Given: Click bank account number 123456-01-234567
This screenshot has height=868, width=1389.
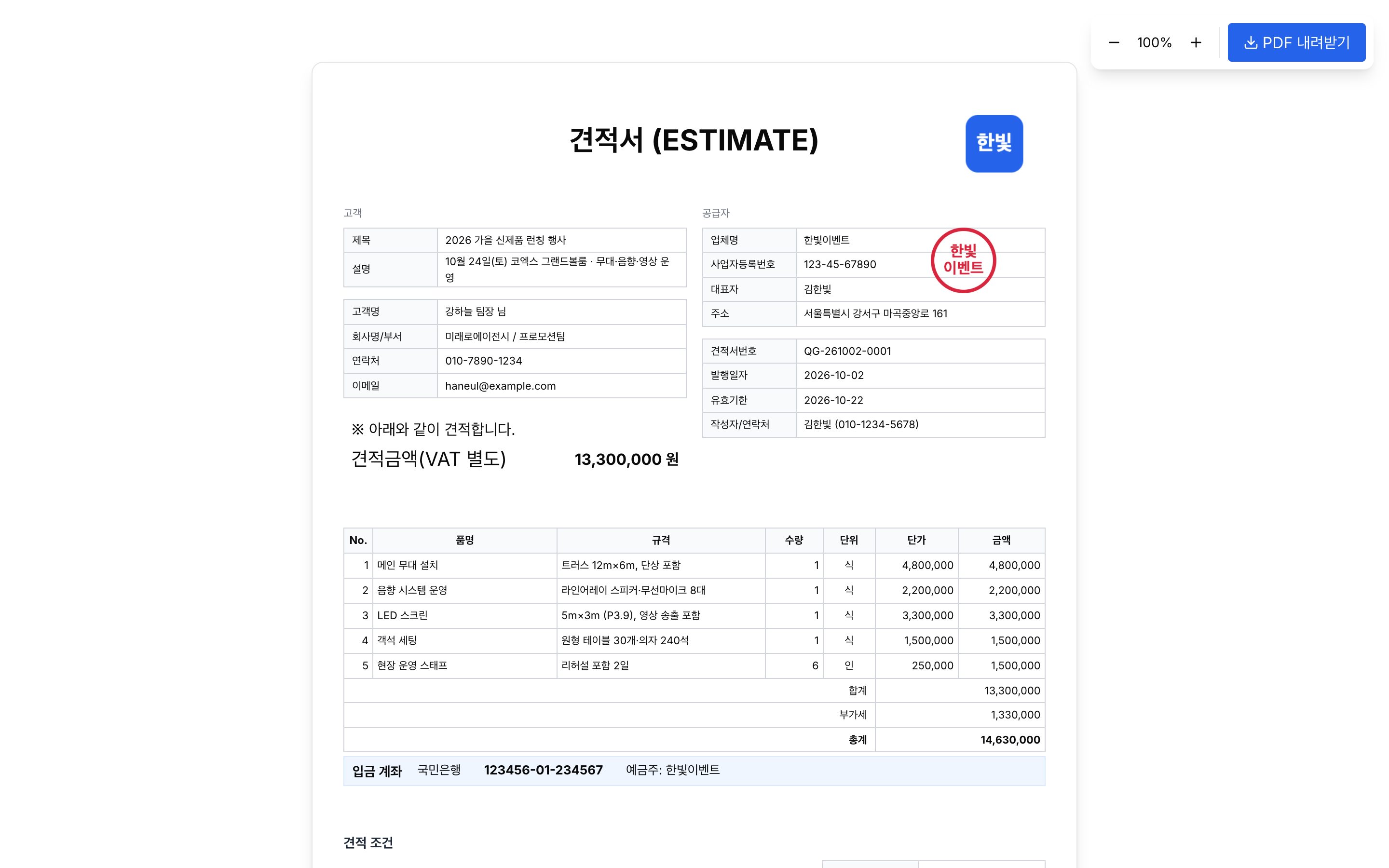Looking at the screenshot, I should 543,771.
